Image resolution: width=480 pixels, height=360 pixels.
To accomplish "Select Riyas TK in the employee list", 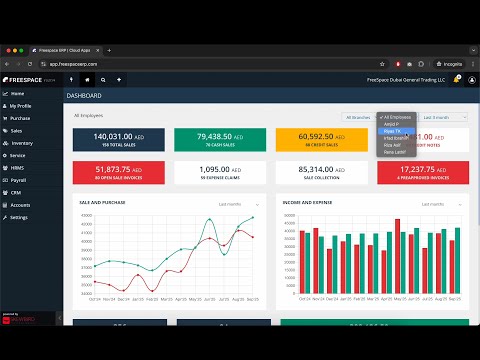I will point(396,131).
